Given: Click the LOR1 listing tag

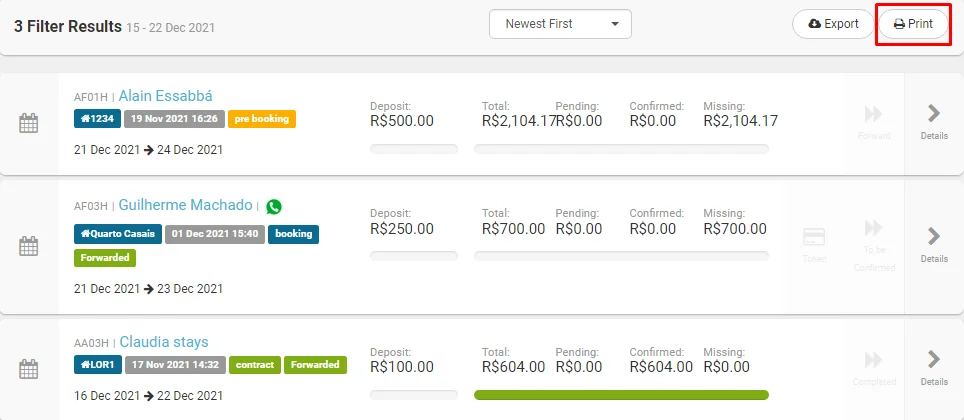Looking at the screenshot, I should (97, 365).
